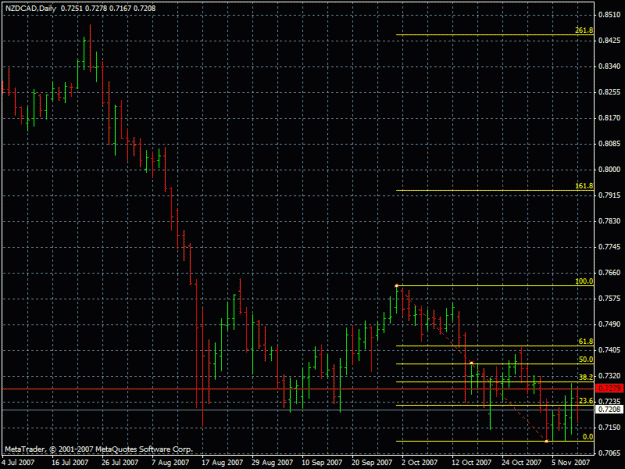Click the 24 Oct 2007 date label

(x=521, y=463)
